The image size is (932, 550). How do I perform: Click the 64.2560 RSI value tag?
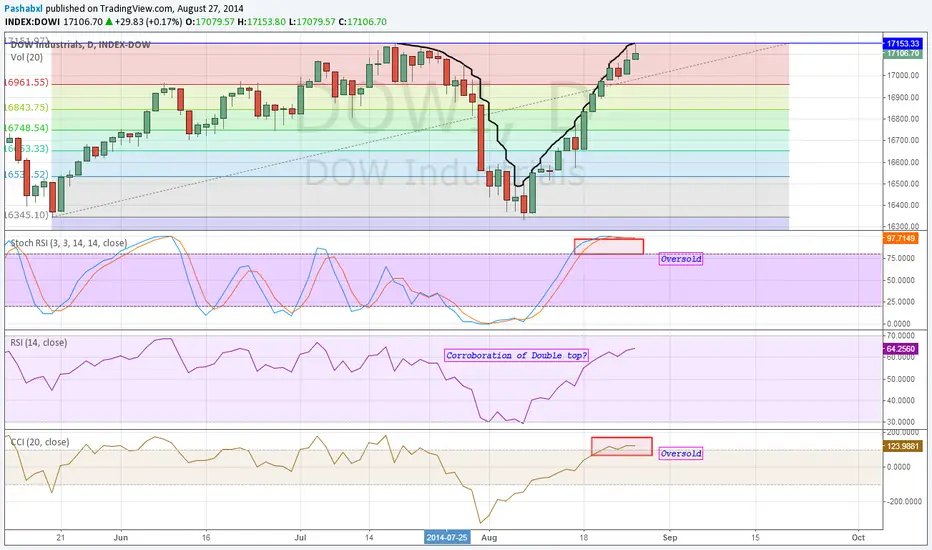click(901, 349)
